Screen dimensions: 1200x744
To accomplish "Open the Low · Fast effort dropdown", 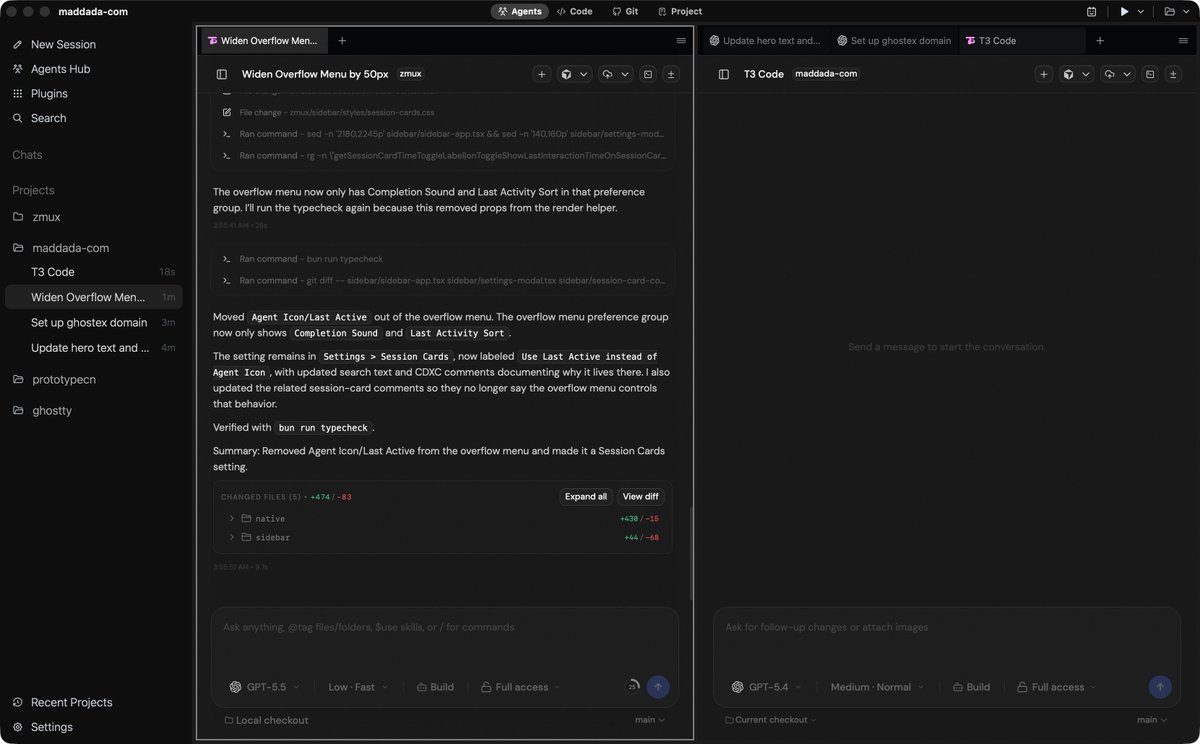I will [x=358, y=687].
